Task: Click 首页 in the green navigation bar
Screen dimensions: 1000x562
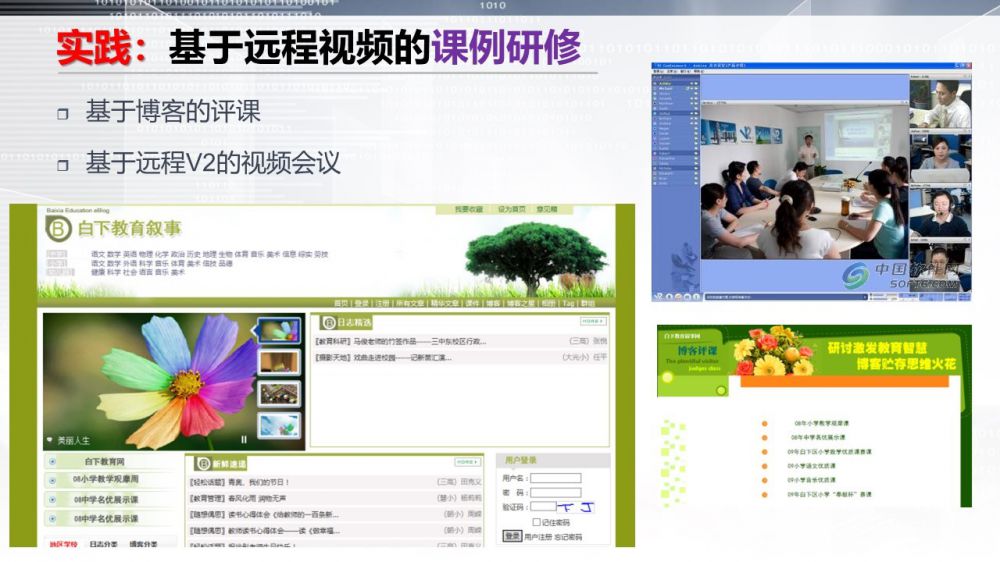Action: [x=341, y=303]
